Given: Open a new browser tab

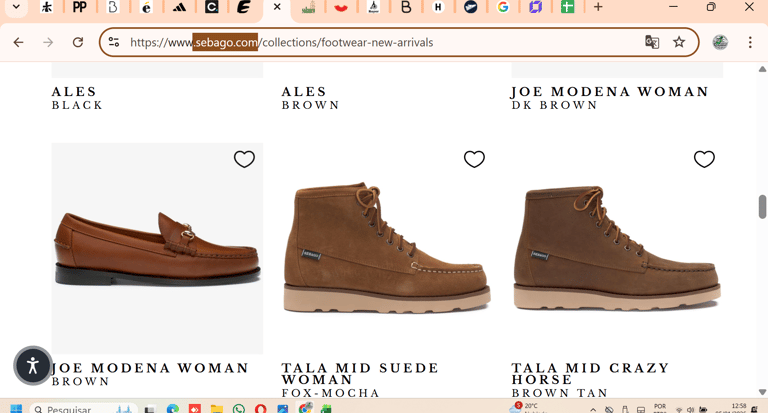Looking at the screenshot, I should click(x=598, y=7).
